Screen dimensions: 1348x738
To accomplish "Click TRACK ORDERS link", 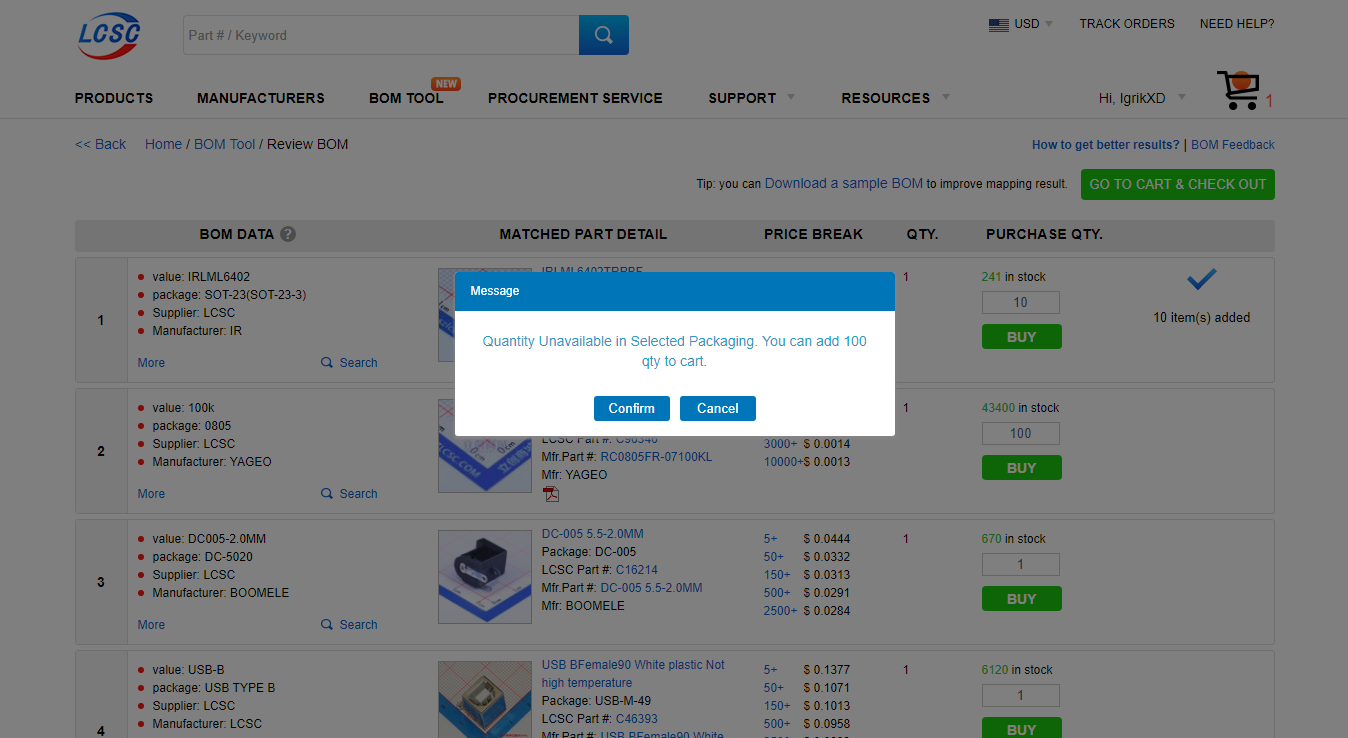I will [x=1127, y=24].
